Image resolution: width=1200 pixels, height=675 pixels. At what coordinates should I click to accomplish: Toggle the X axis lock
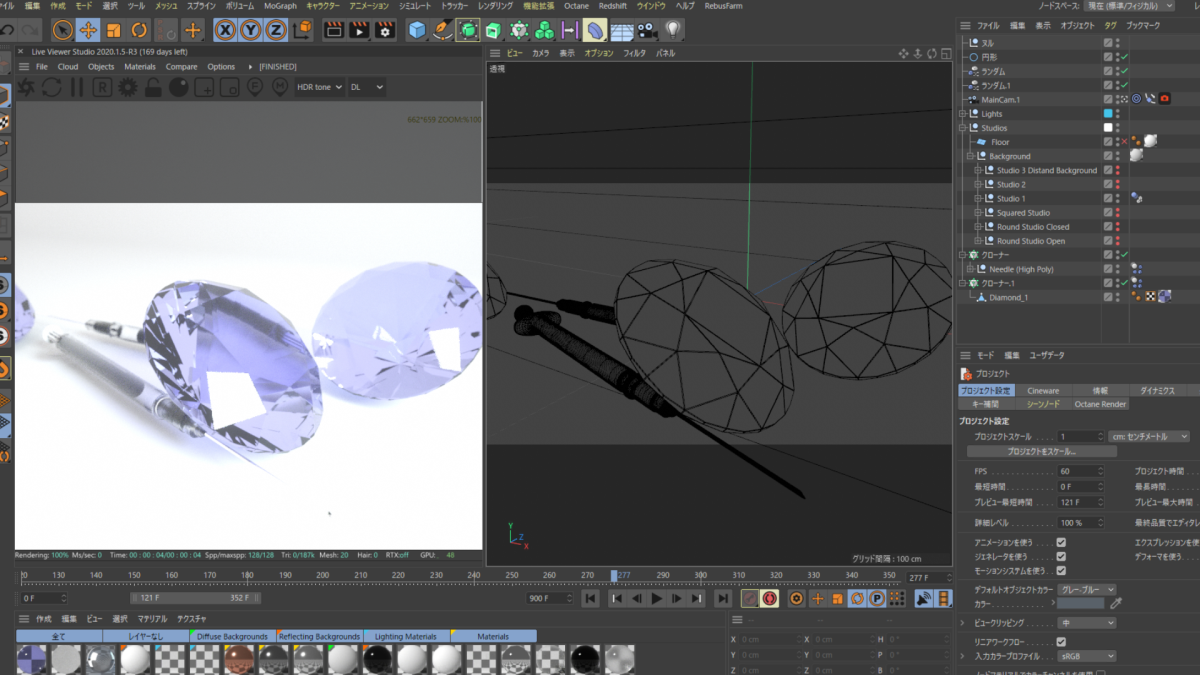226,30
